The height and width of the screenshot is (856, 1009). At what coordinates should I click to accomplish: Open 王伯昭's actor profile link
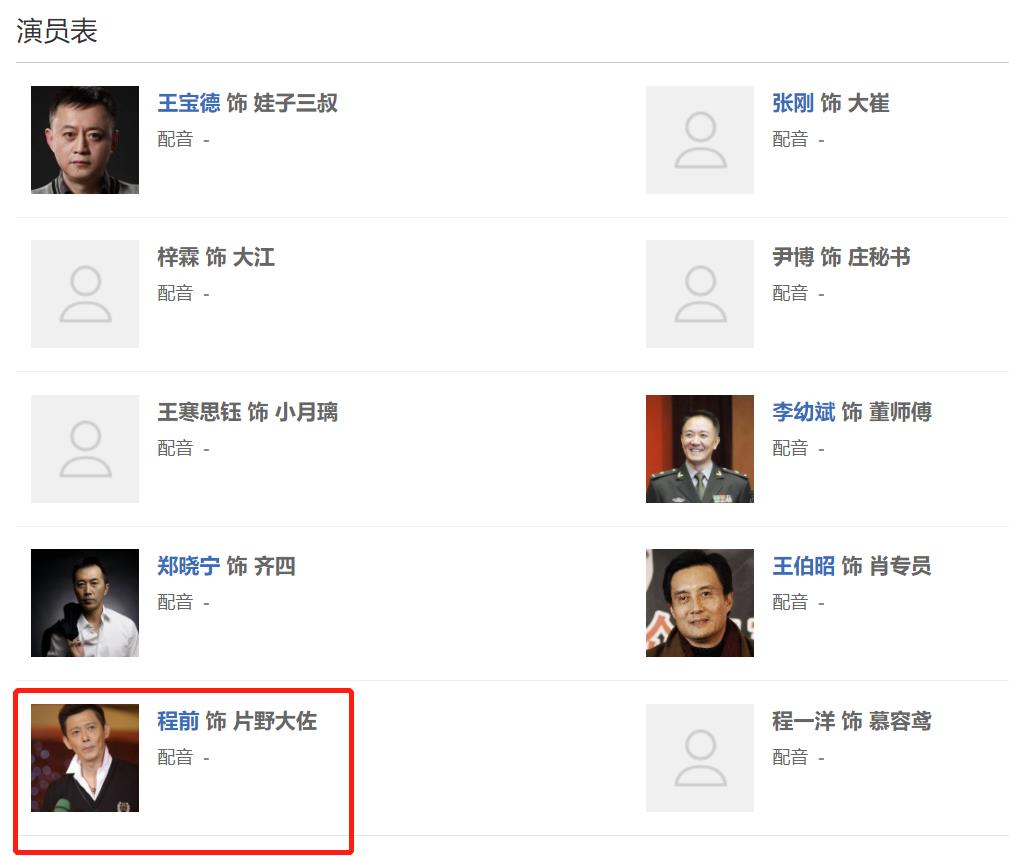click(x=803, y=566)
